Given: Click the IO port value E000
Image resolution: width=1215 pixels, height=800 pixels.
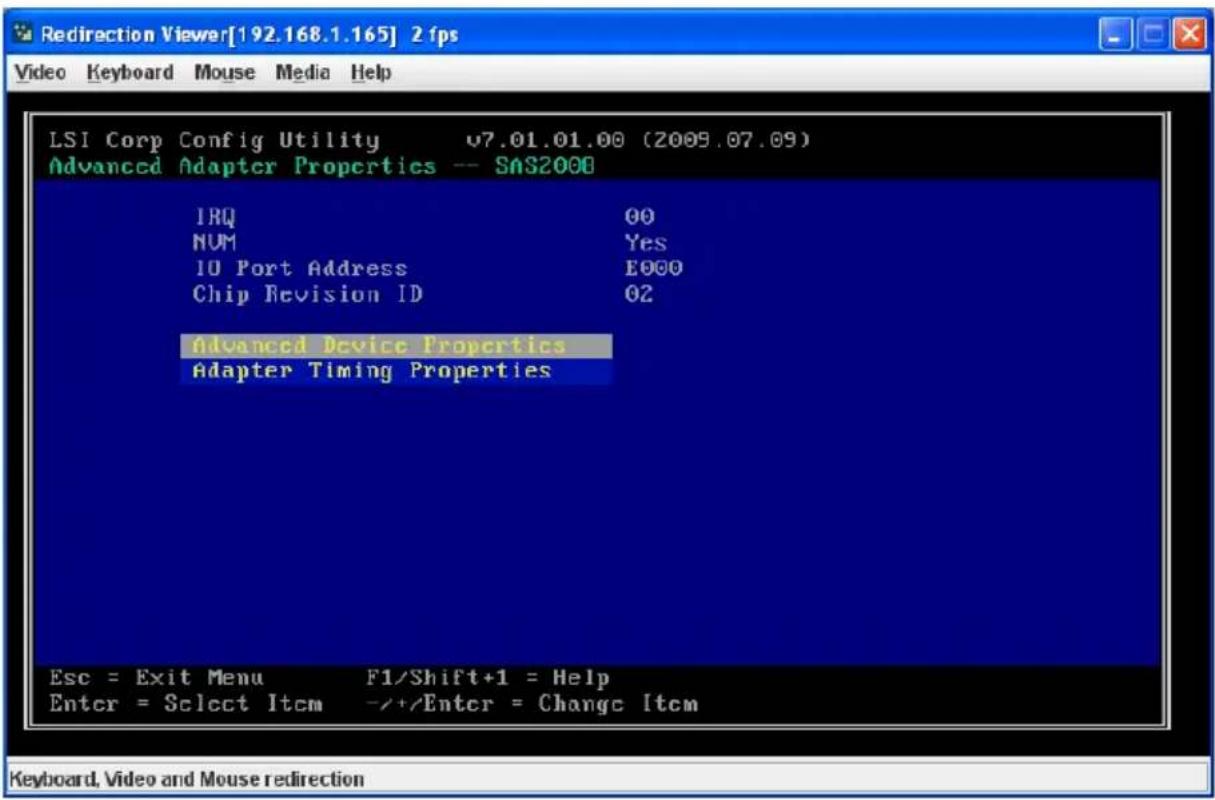Looking at the screenshot, I should (653, 269).
